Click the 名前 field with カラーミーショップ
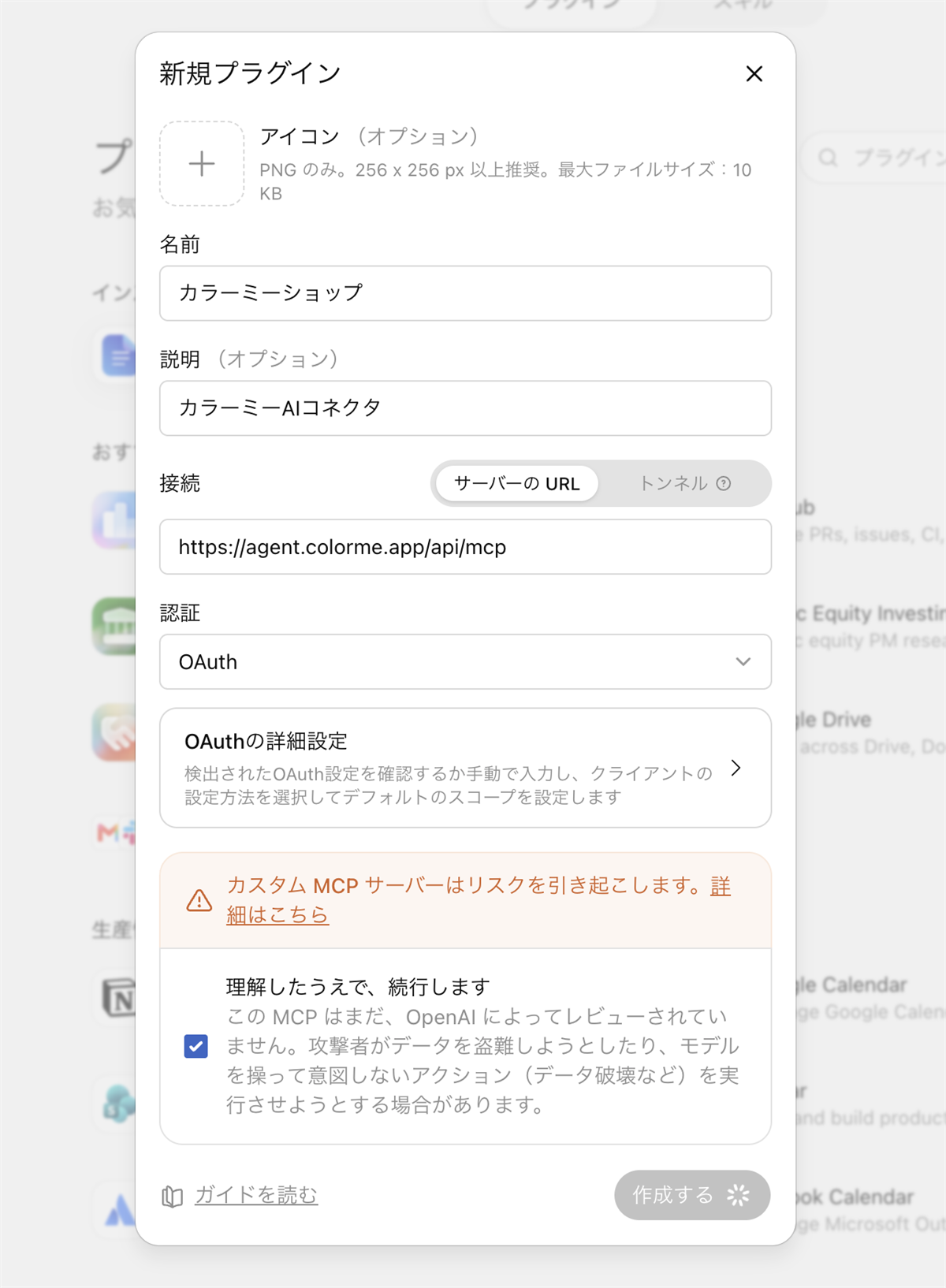Image resolution: width=946 pixels, height=1288 pixels. click(465, 293)
